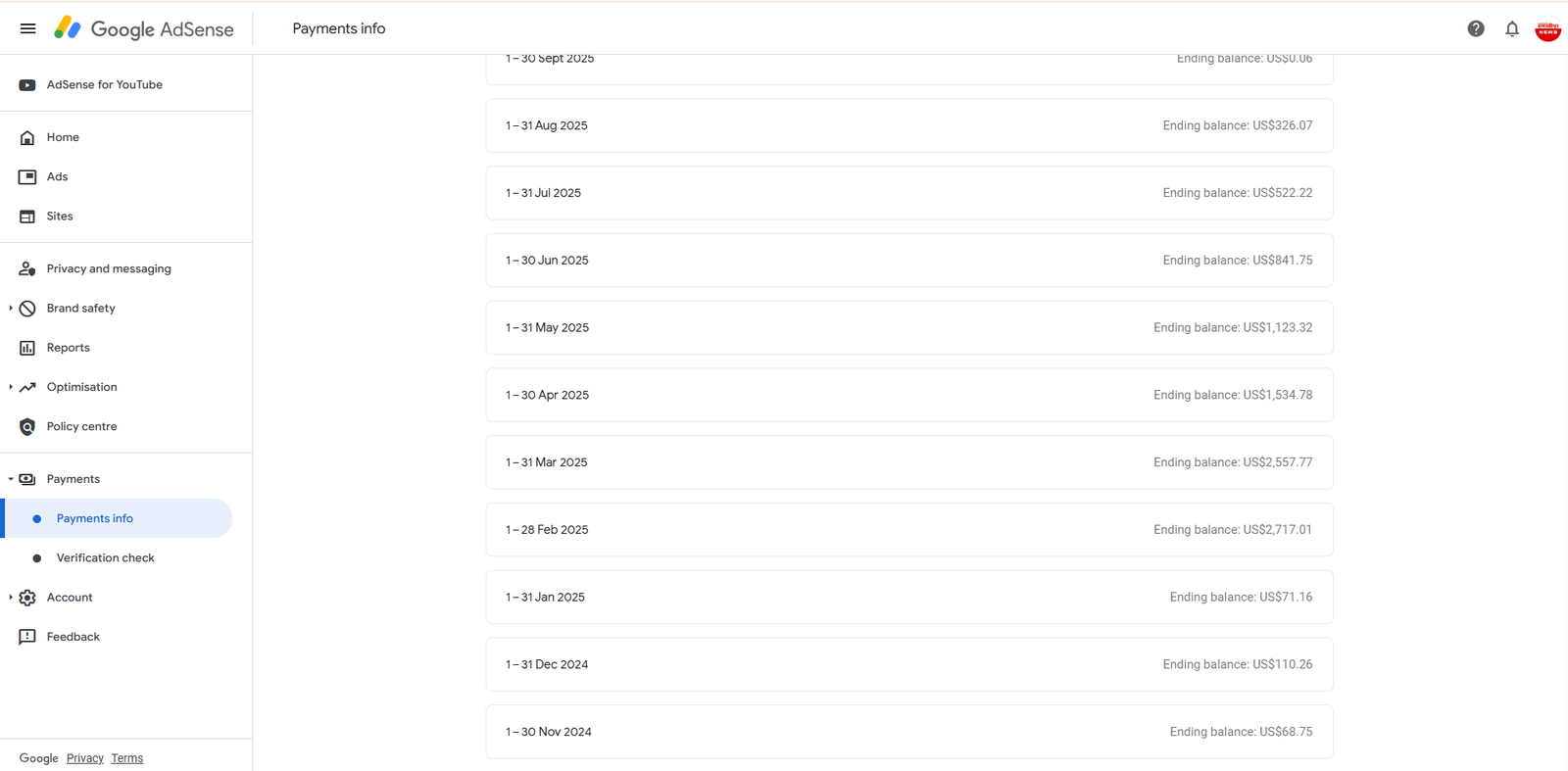Viewport: 1568px width, 771px height.
Task: Collapse the Payments section arrow
Action: pos(11,479)
